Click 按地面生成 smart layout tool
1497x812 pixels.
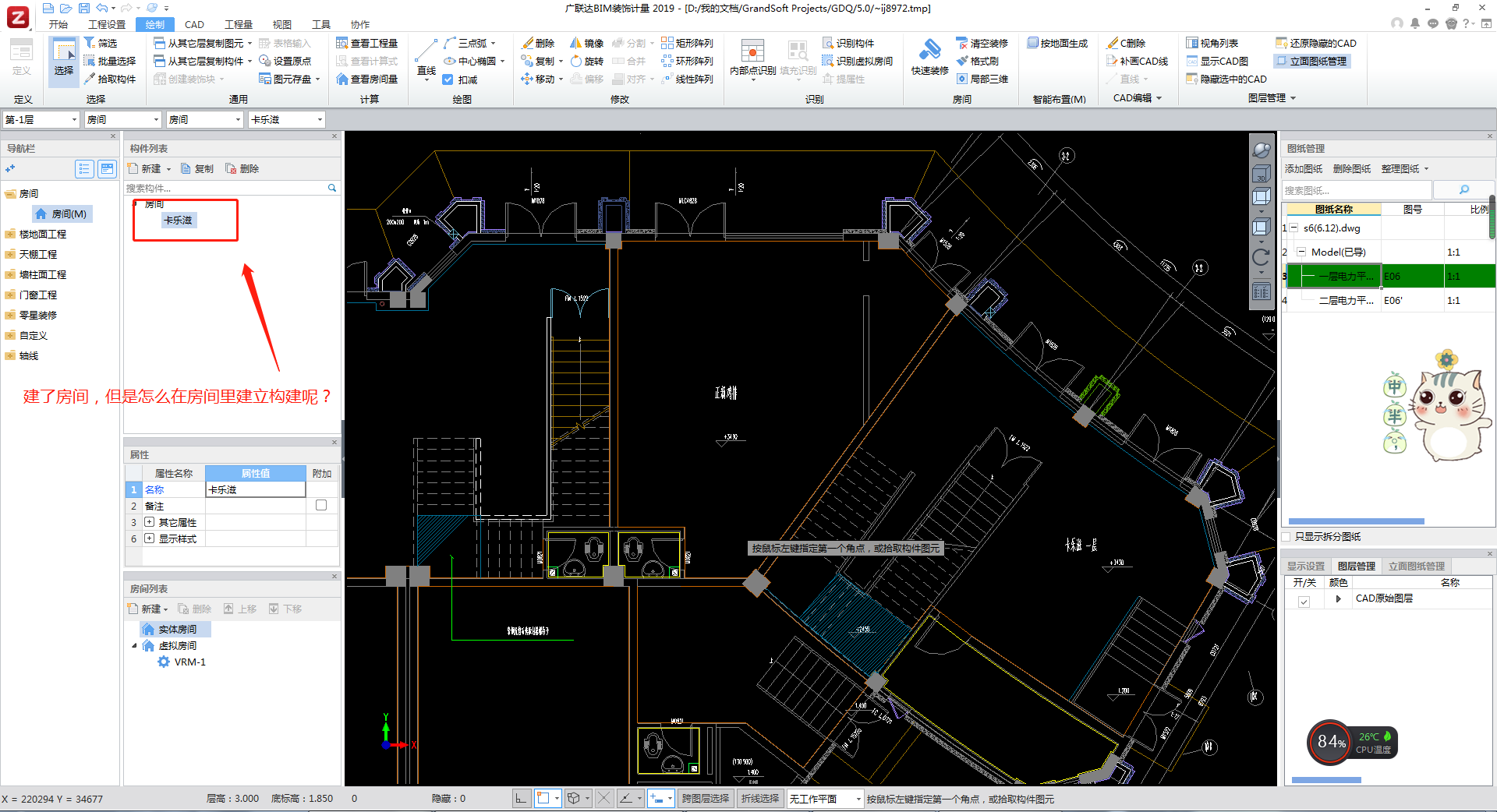point(1057,43)
